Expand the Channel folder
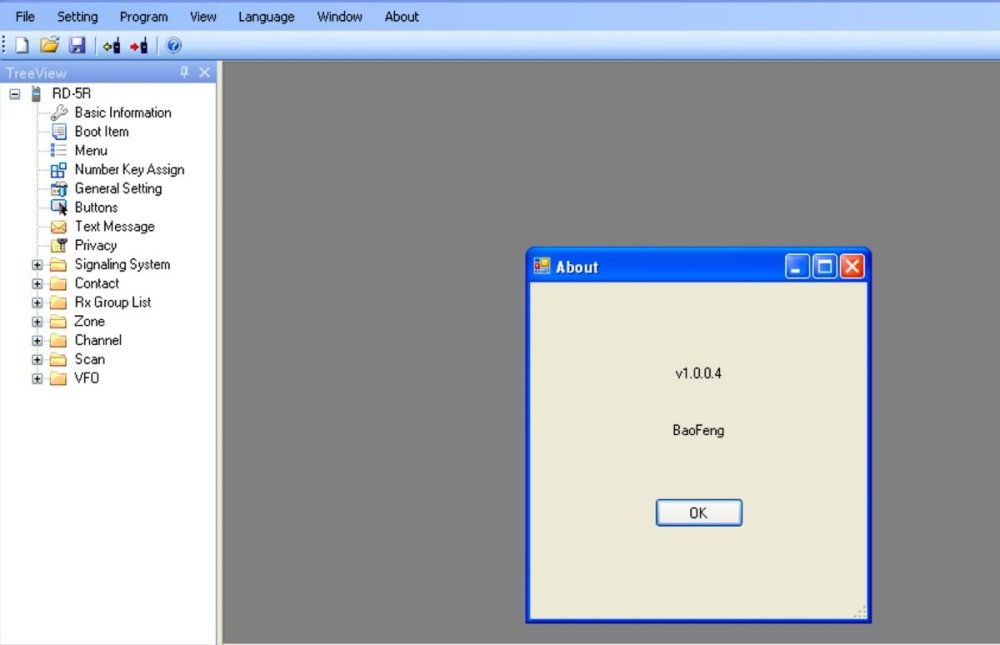The height and width of the screenshot is (645, 1000). [37, 341]
